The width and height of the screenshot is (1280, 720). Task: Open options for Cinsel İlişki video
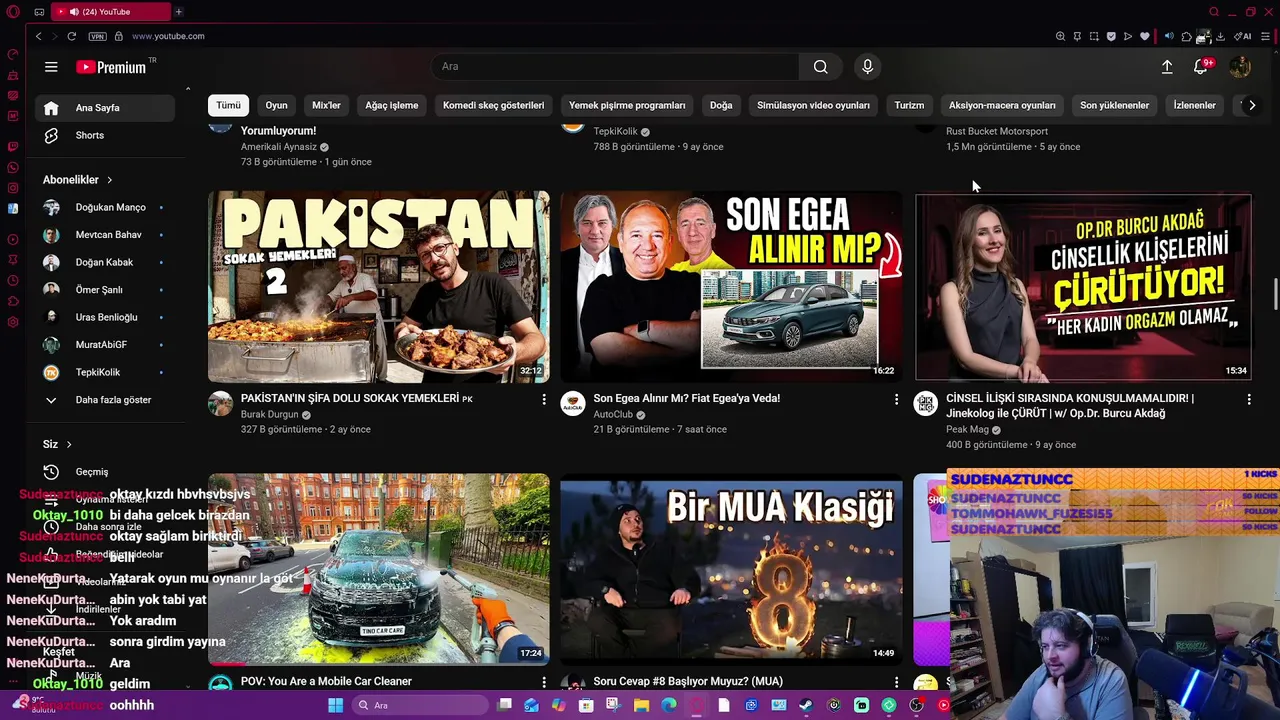[1248, 399]
